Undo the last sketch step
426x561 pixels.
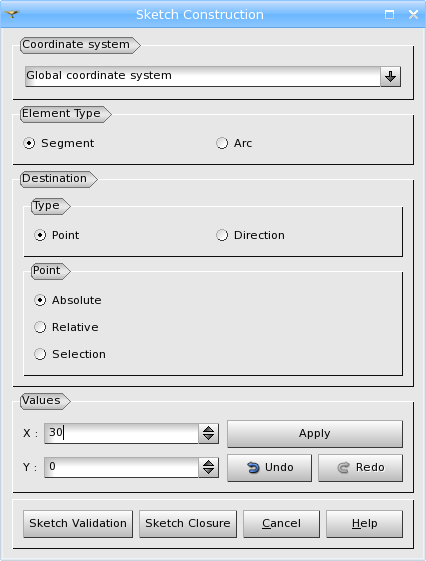pos(269,468)
